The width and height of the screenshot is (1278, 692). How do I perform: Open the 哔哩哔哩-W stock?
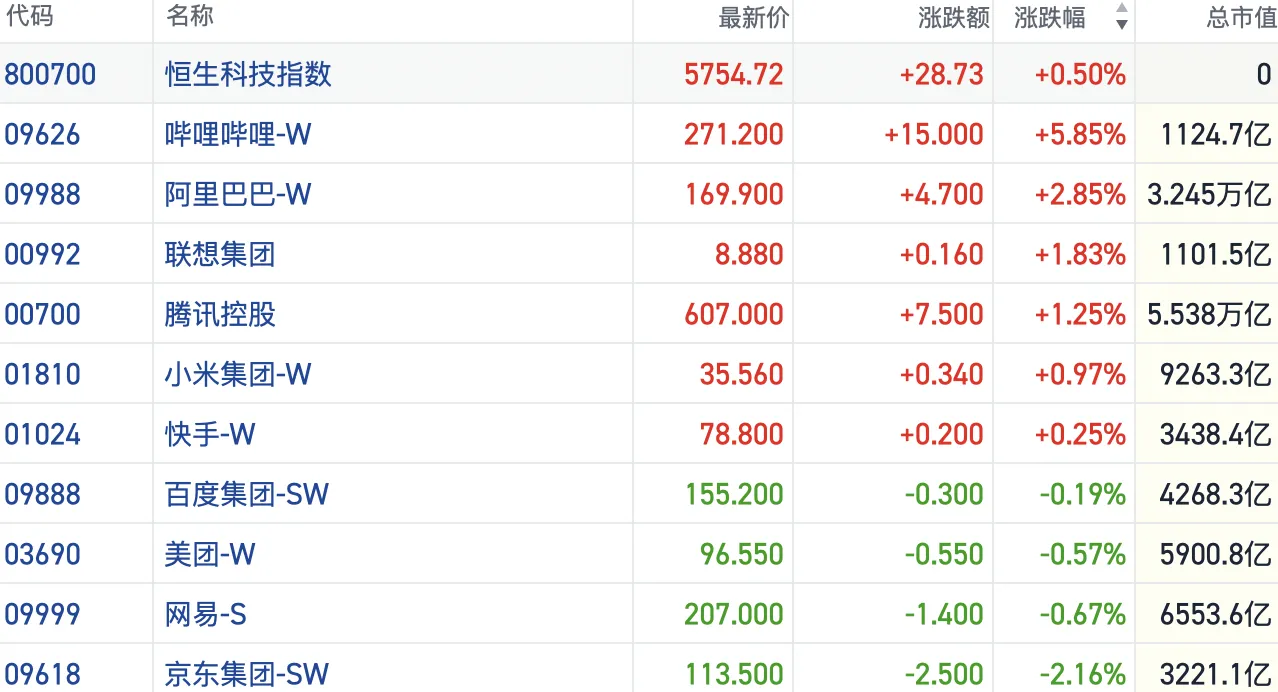[x=238, y=134]
